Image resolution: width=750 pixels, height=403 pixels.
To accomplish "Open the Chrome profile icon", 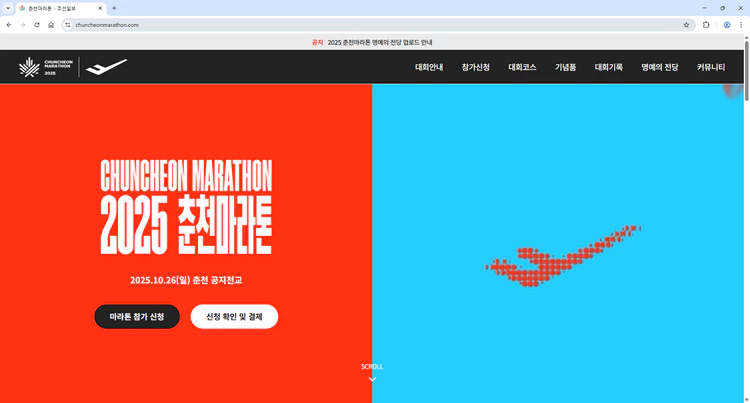I will coord(727,24).
